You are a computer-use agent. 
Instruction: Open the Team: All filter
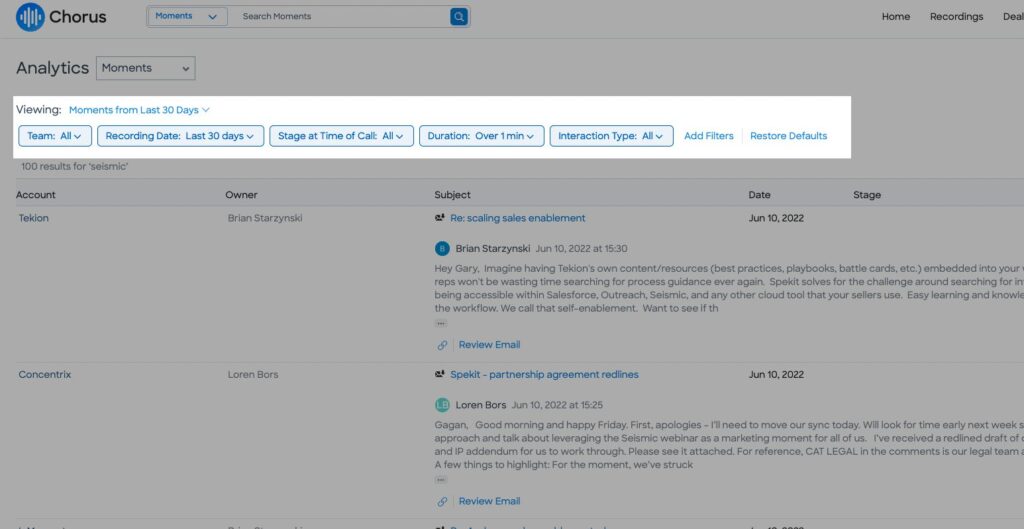(55, 136)
